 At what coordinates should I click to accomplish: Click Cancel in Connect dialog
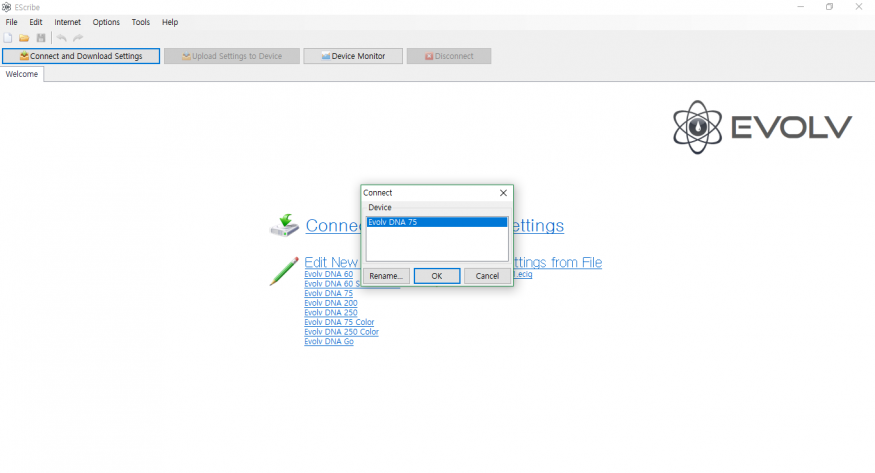pos(487,276)
